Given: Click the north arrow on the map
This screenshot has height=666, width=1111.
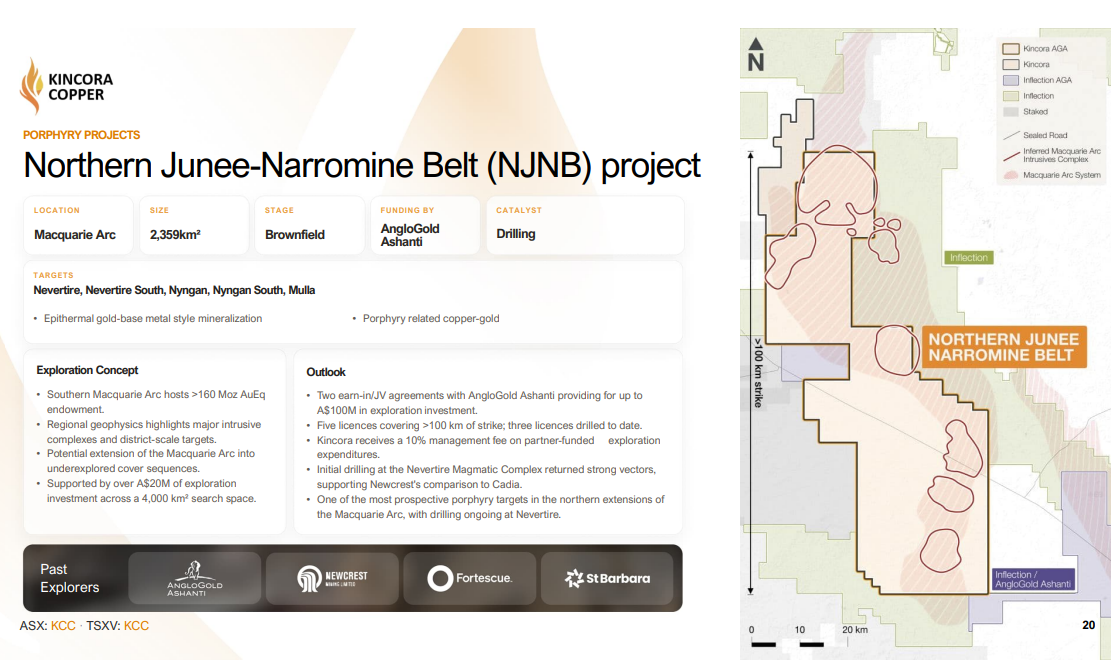Looking at the screenshot, I should pyautogui.click(x=756, y=55).
